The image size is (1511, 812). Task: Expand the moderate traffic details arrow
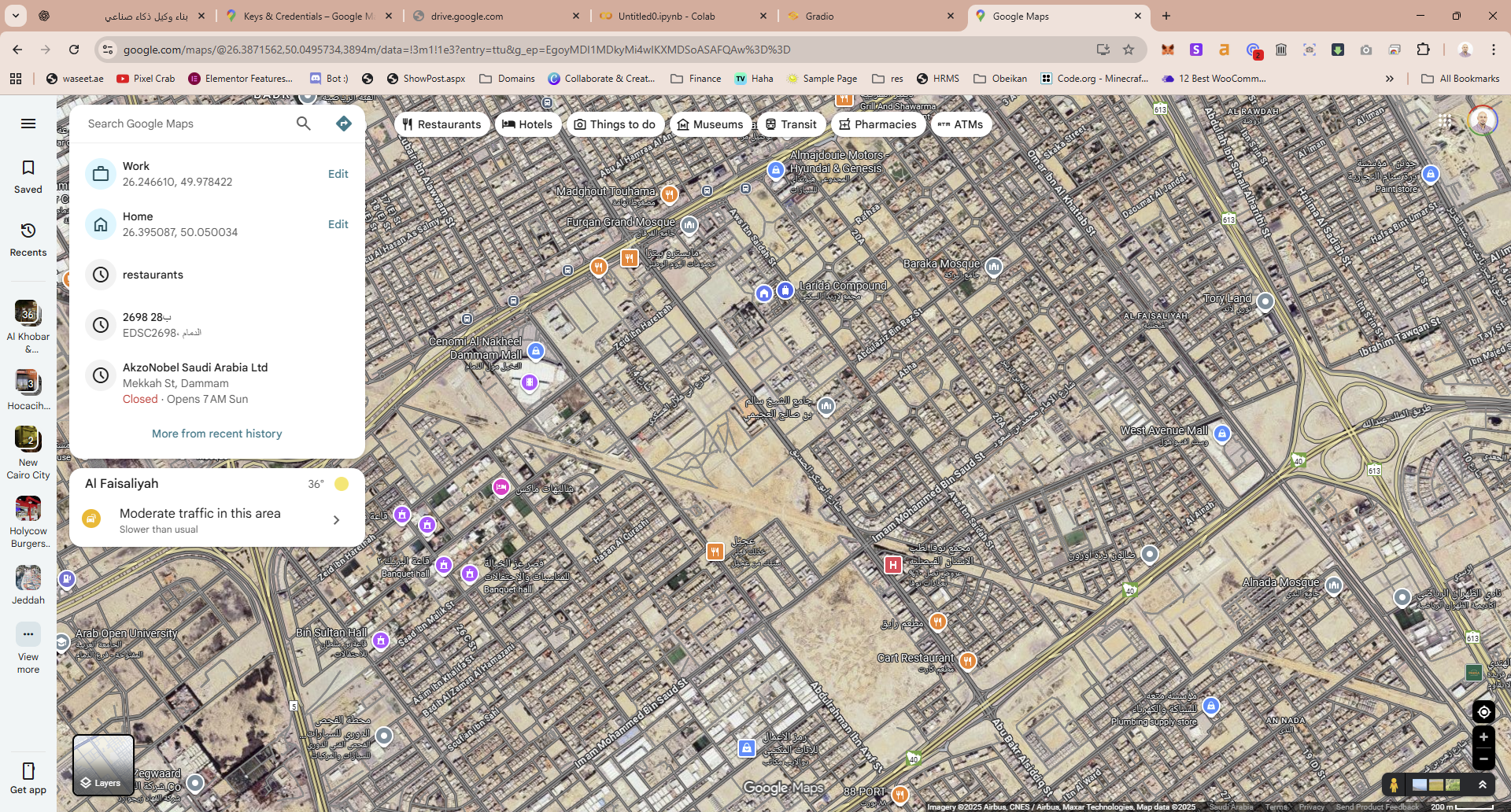[x=336, y=520]
